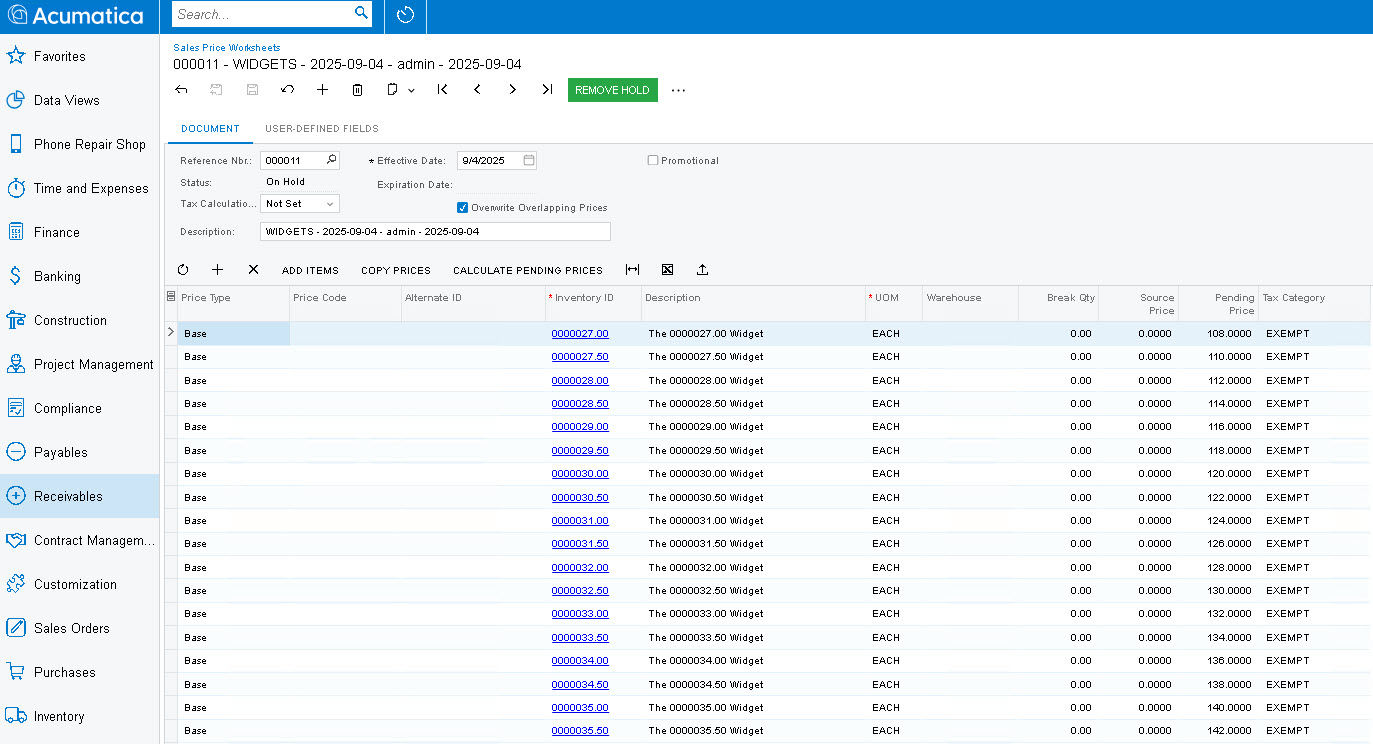
Task: Enable the Promotional checkbox
Action: [x=653, y=160]
